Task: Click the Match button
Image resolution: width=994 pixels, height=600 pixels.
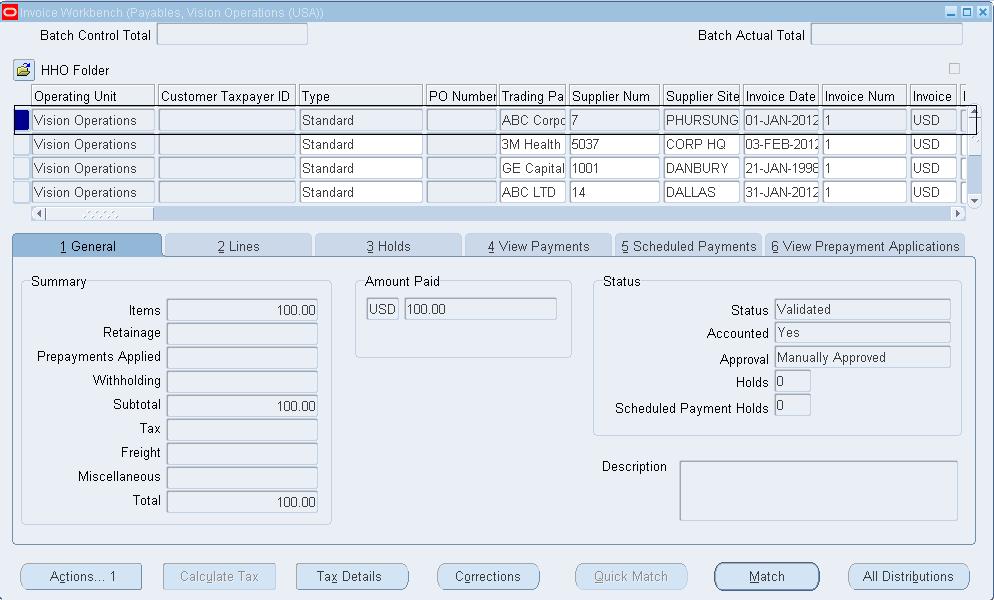Action: tap(766, 576)
